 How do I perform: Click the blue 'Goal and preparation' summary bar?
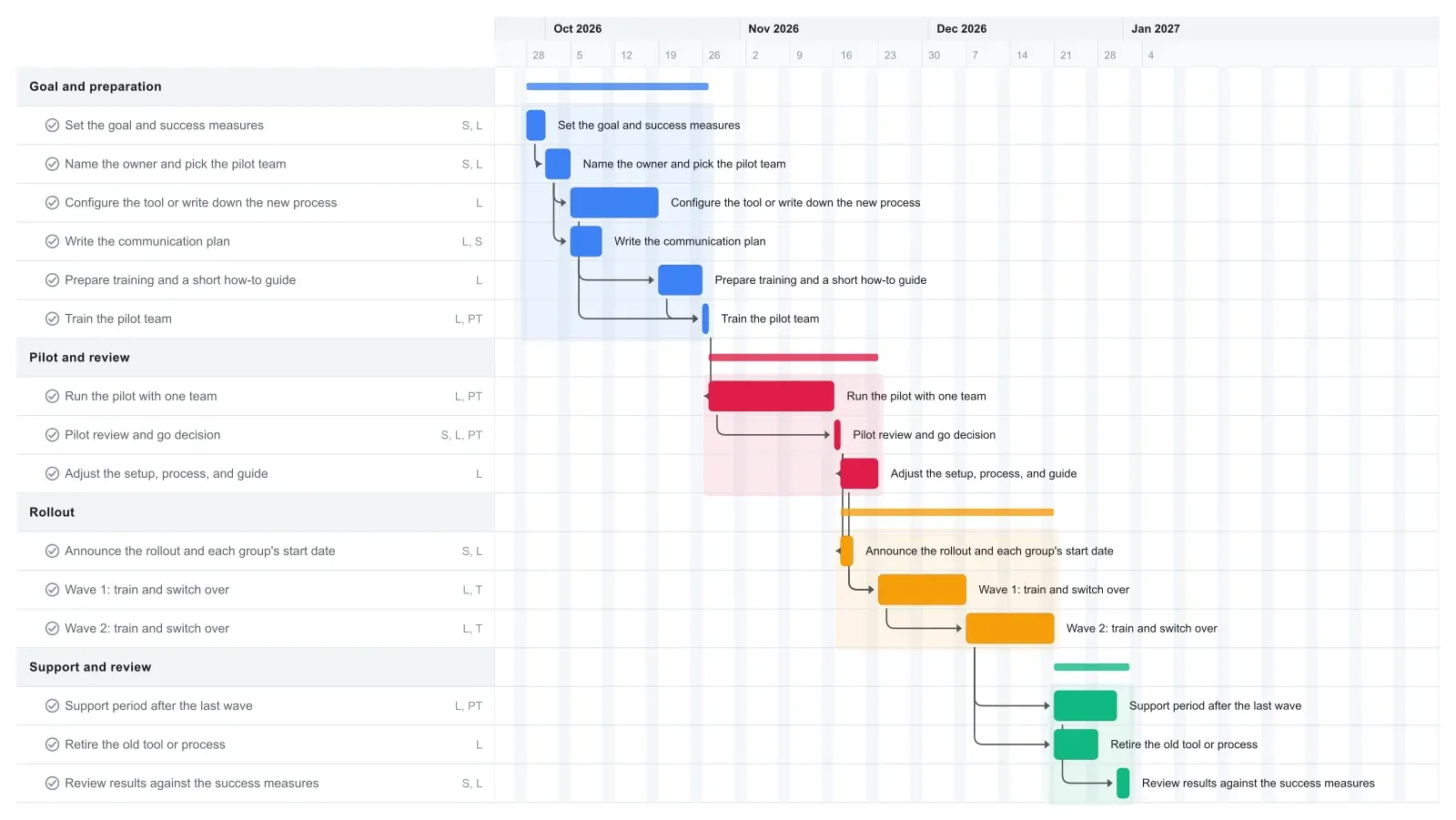point(617,86)
